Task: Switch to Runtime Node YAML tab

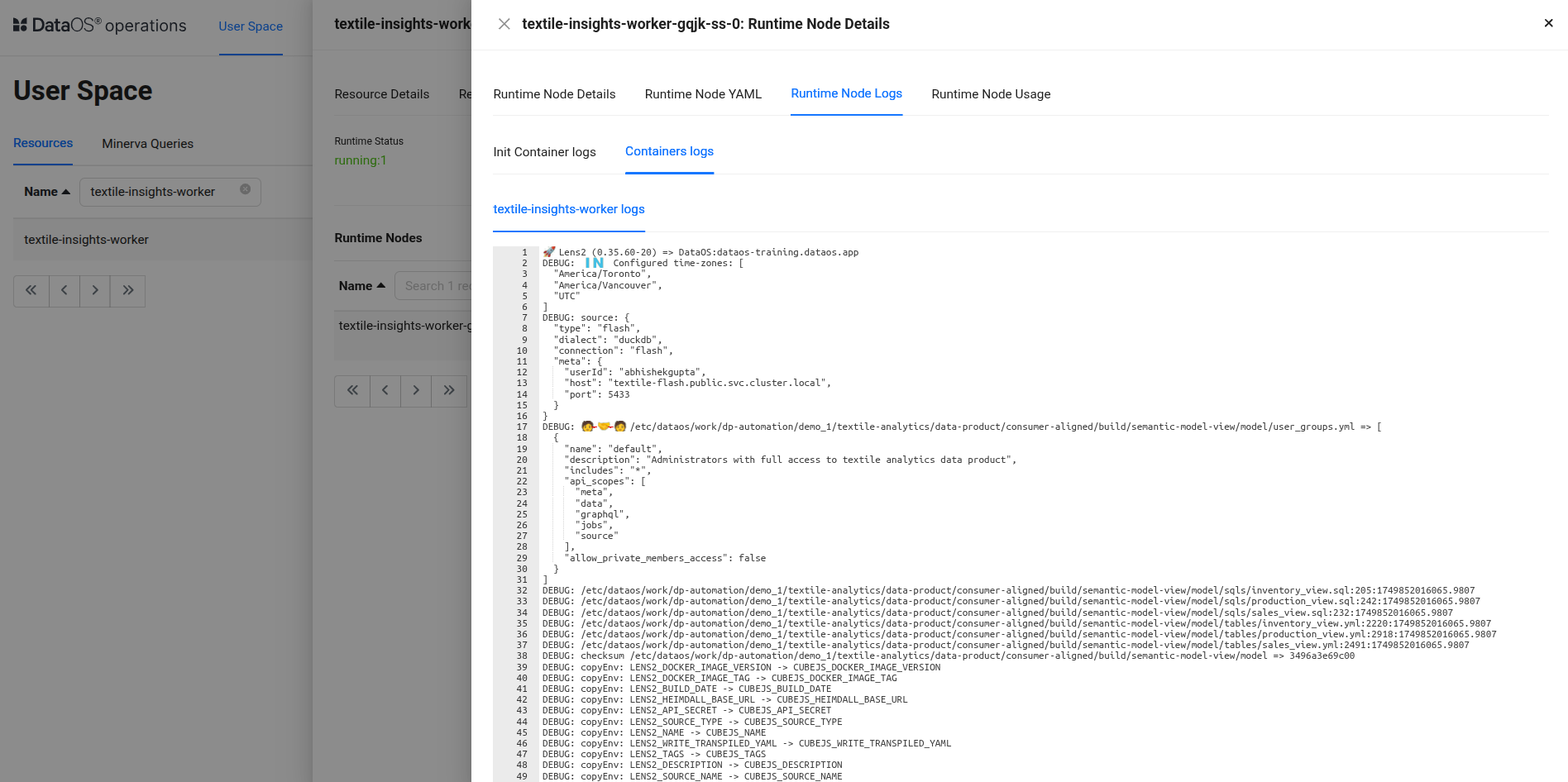Action: 703,94
